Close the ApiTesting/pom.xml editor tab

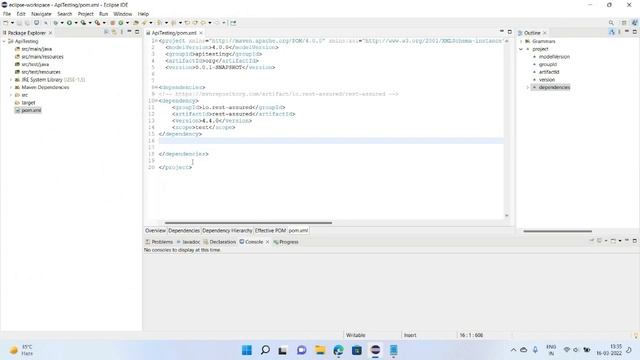[201, 33]
